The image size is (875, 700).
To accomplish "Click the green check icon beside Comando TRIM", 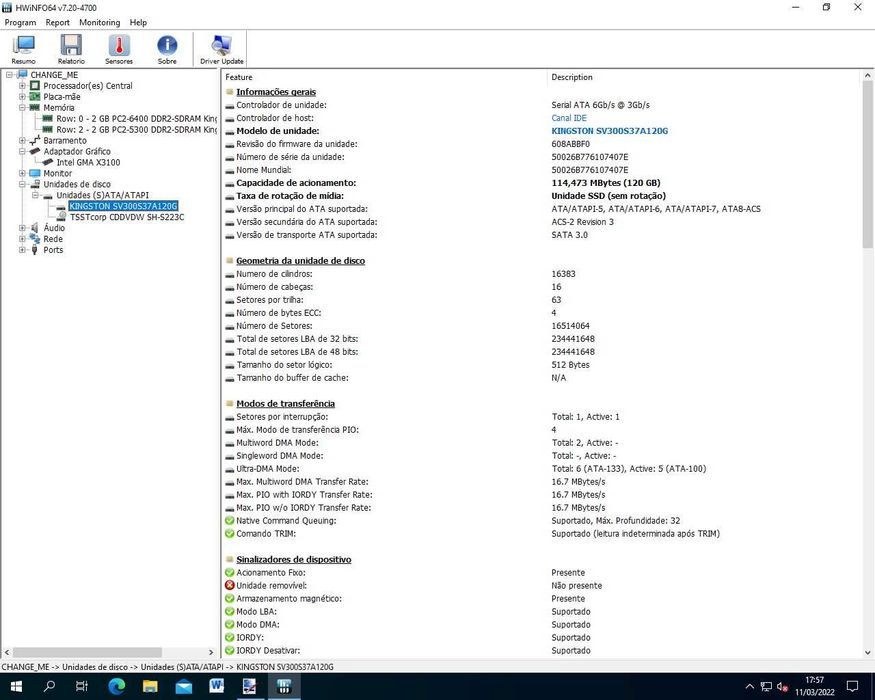I will 229,534.
